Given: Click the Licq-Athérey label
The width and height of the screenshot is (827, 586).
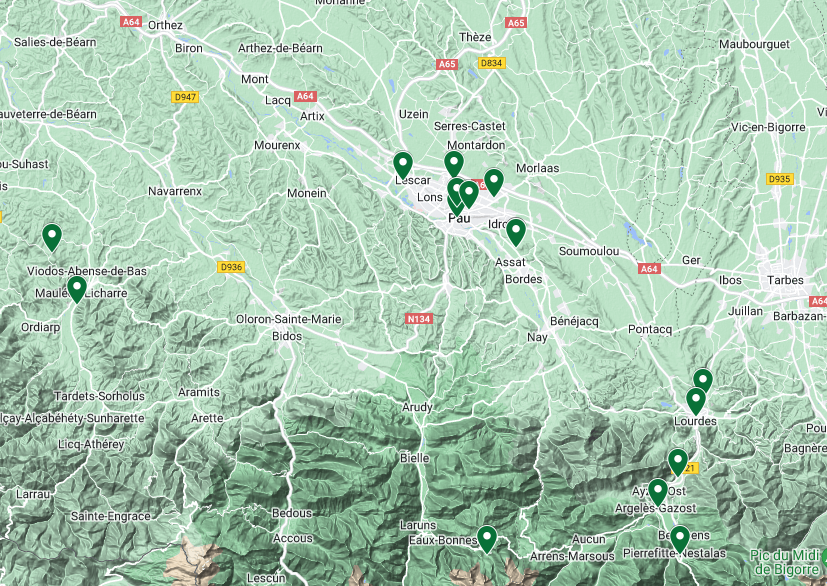Looking at the screenshot, I should (x=91, y=445).
